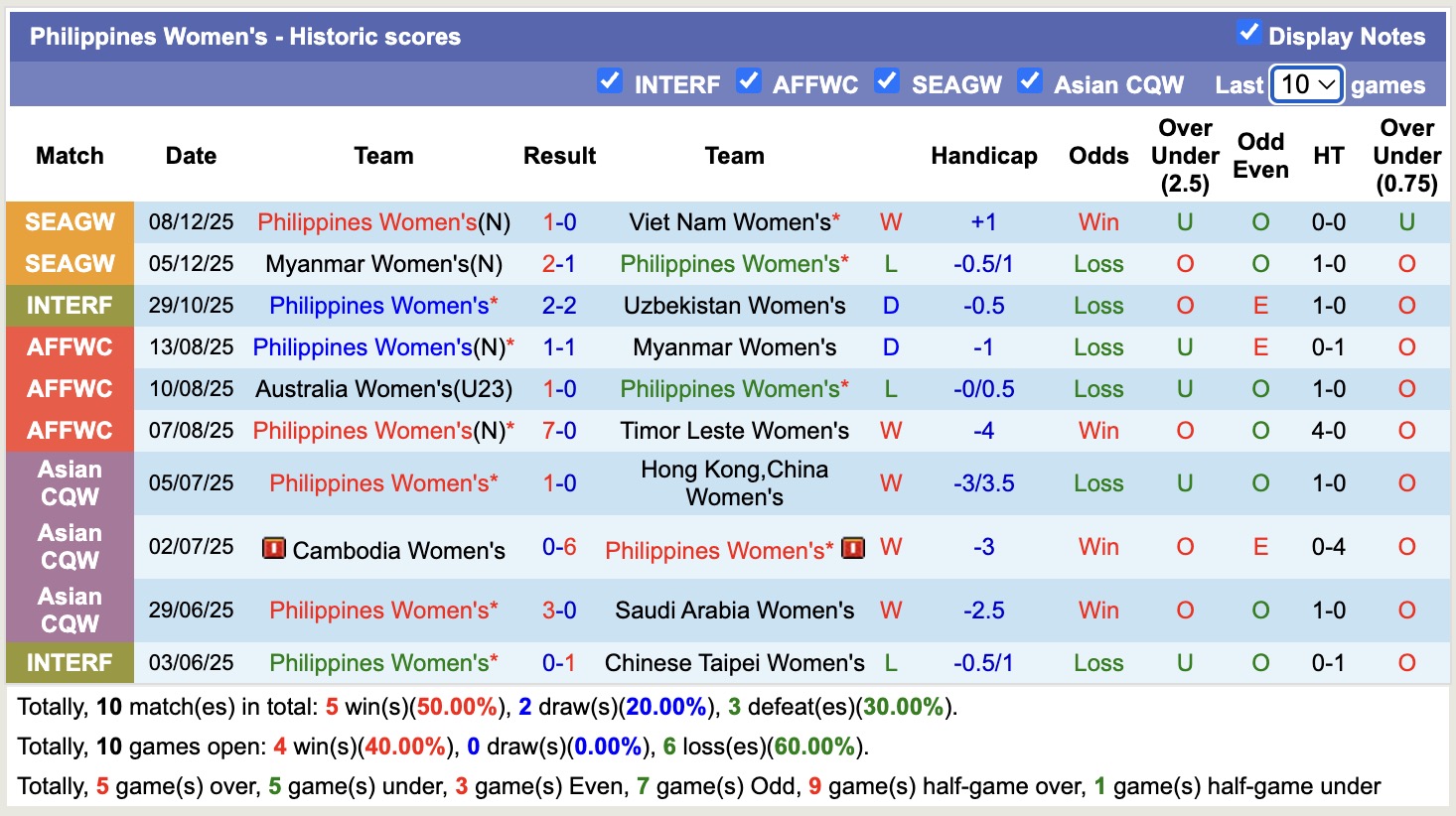Open the Last 10 games dropdown
The width and height of the screenshot is (1456, 816).
pos(1307,85)
